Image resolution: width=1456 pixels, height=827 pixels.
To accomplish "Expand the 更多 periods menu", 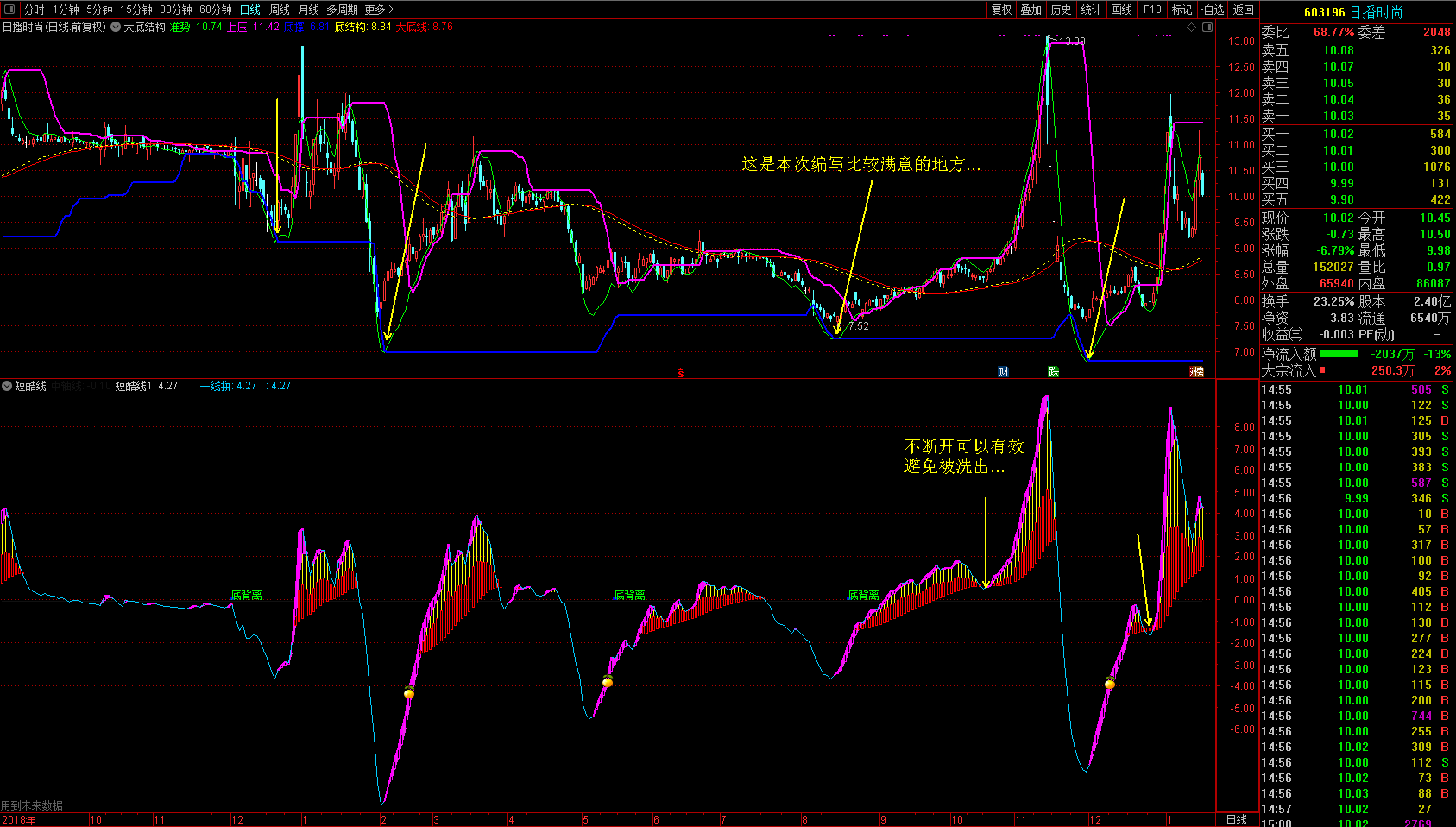I will click(379, 9).
